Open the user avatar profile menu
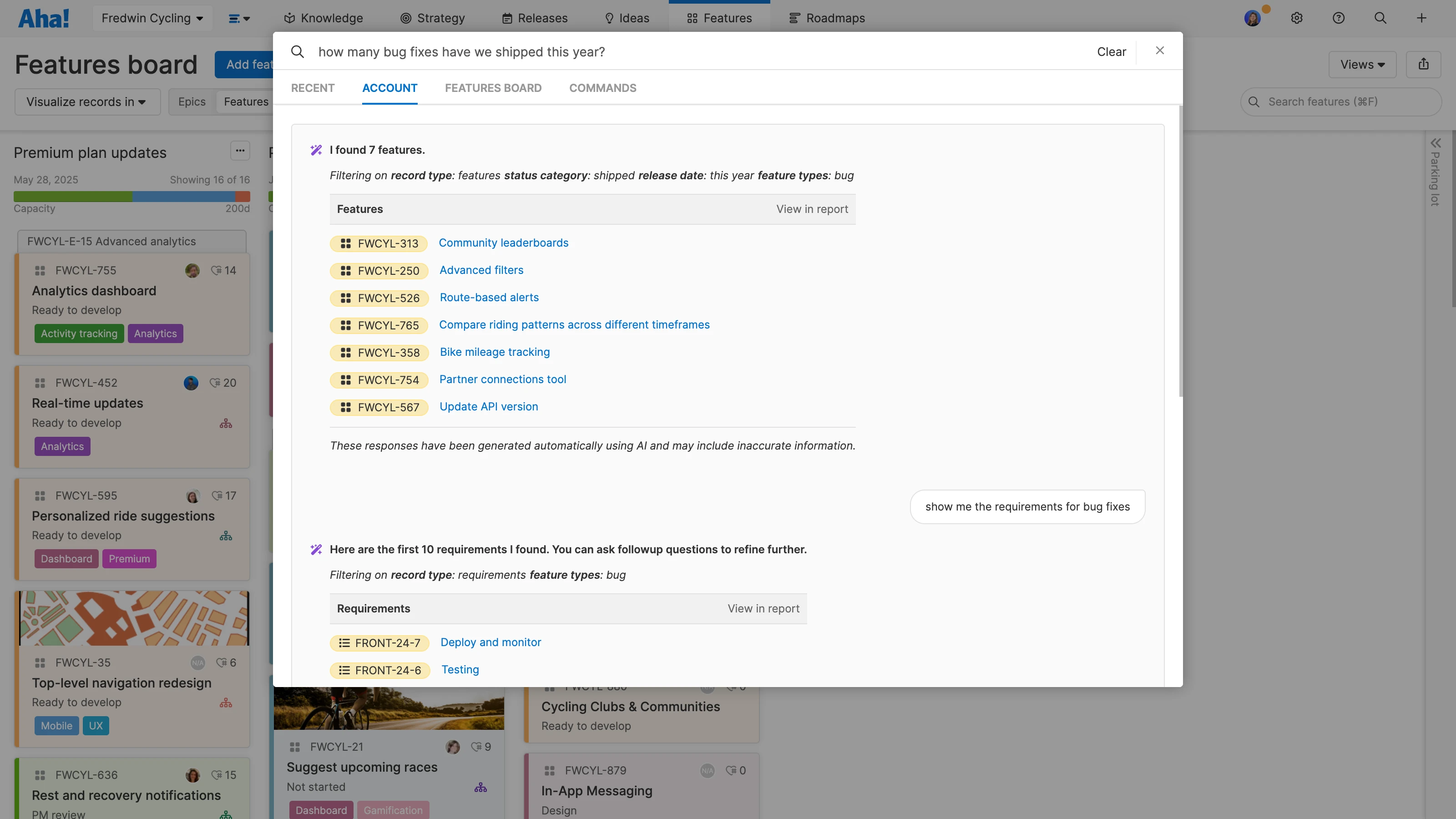The image size is (1456, 819). click(x=1252, y=18)
